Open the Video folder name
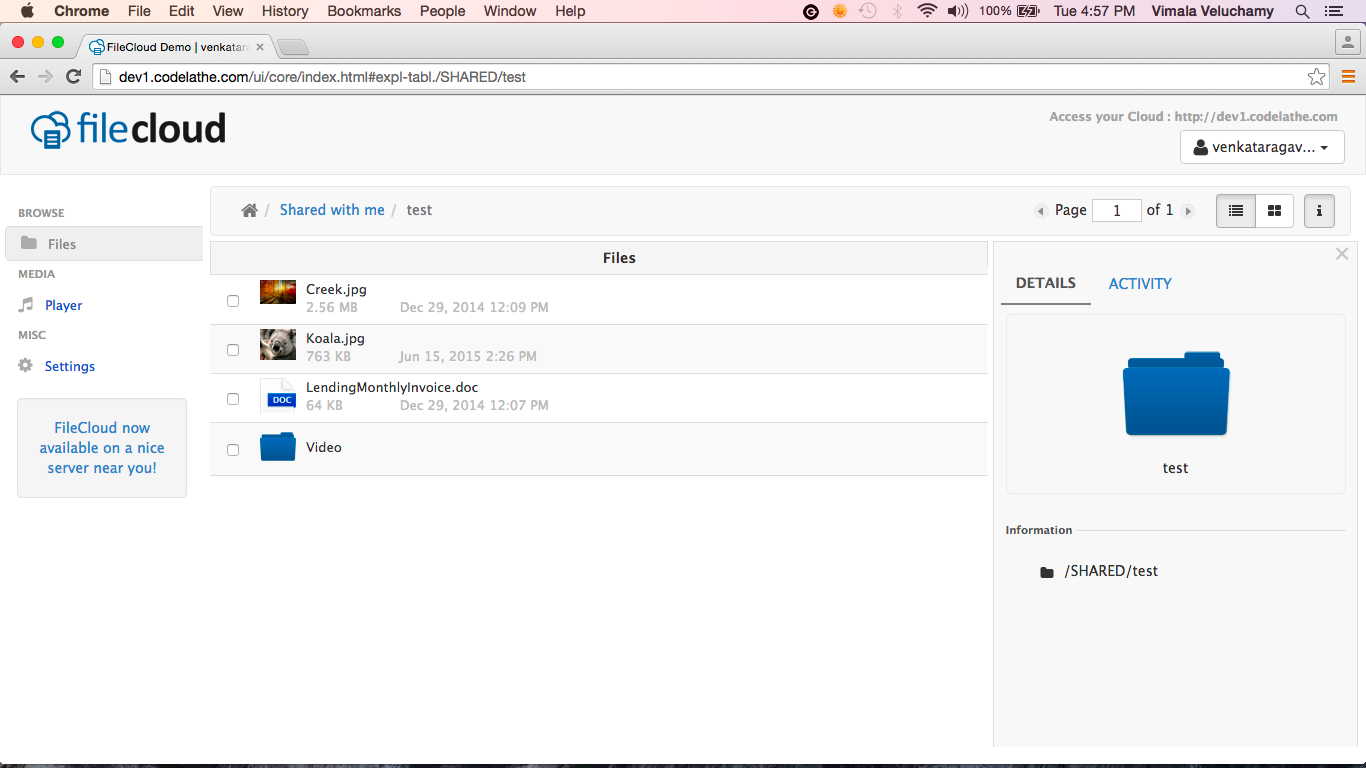 [324, 447]
